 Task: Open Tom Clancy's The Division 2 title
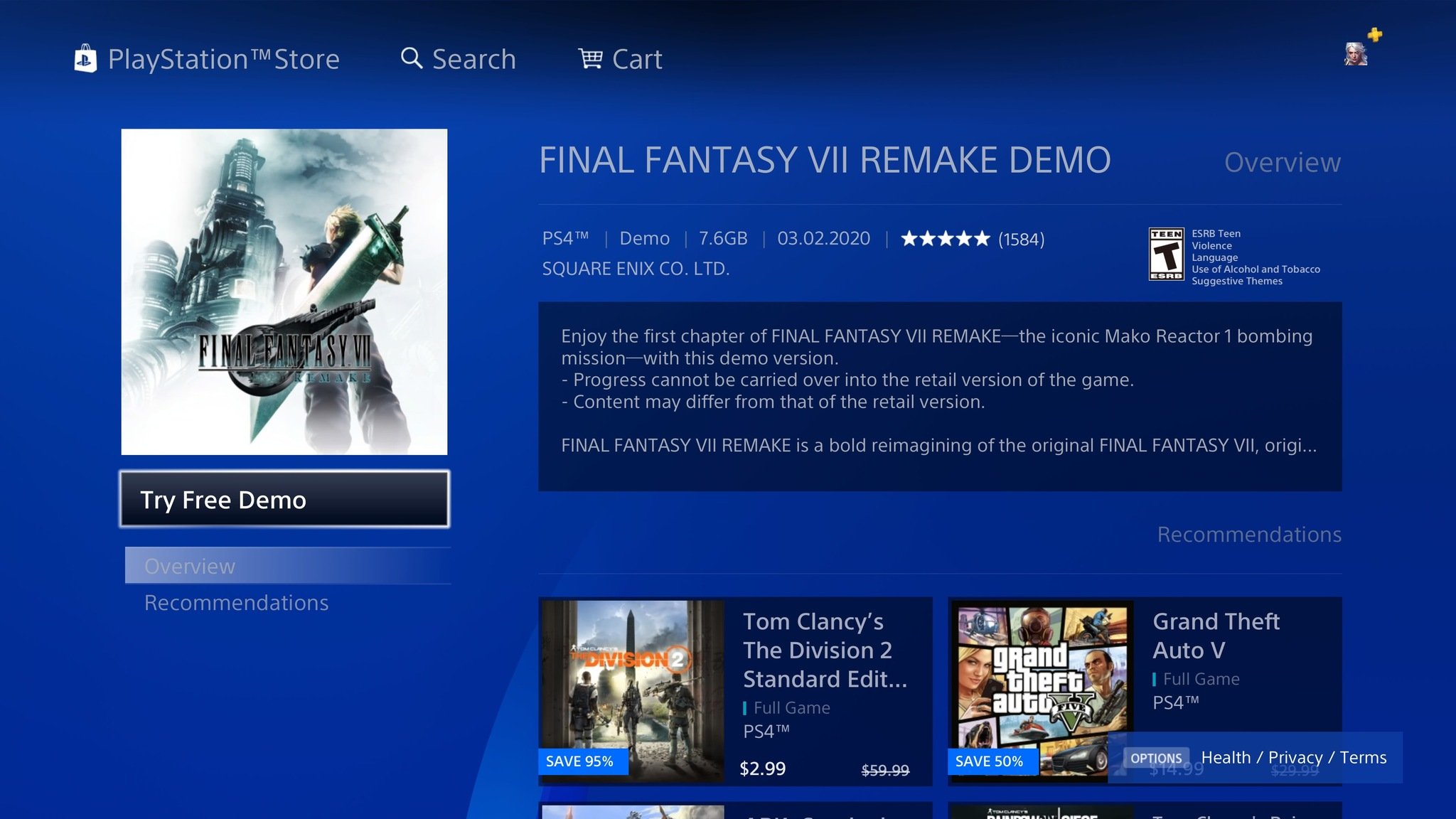point(825,651)
